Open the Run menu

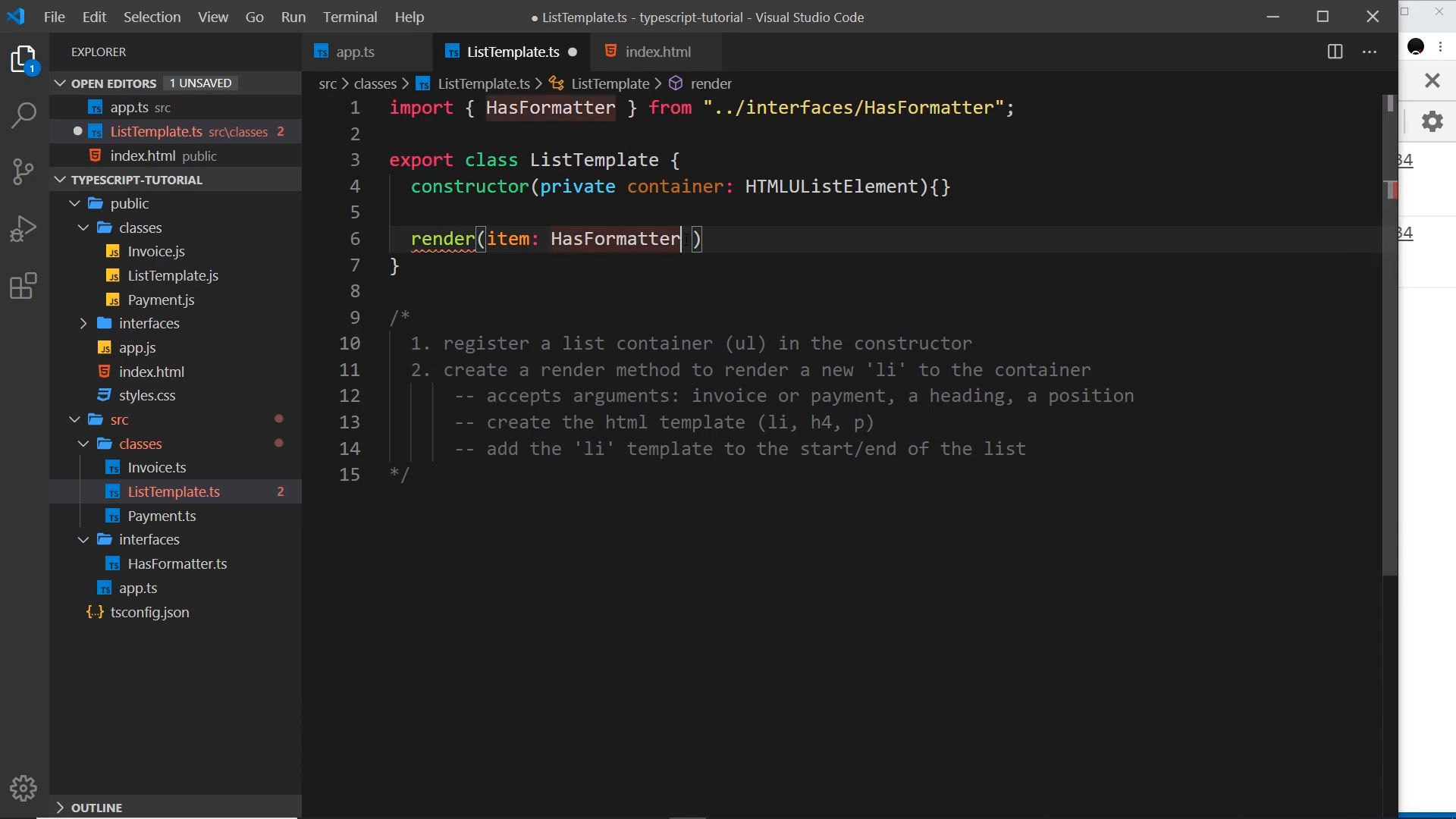(x=293, y=17)
